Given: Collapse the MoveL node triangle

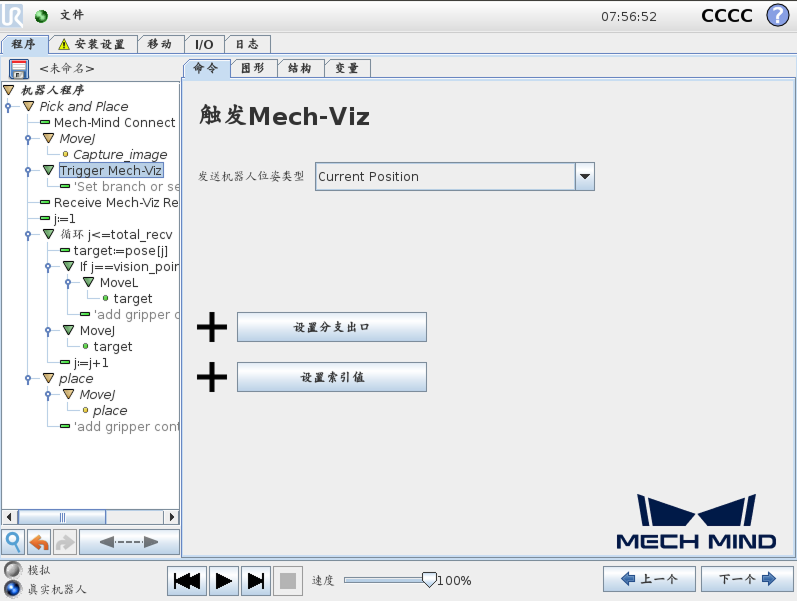Looking at the screenshot, I should pos(88,282).
